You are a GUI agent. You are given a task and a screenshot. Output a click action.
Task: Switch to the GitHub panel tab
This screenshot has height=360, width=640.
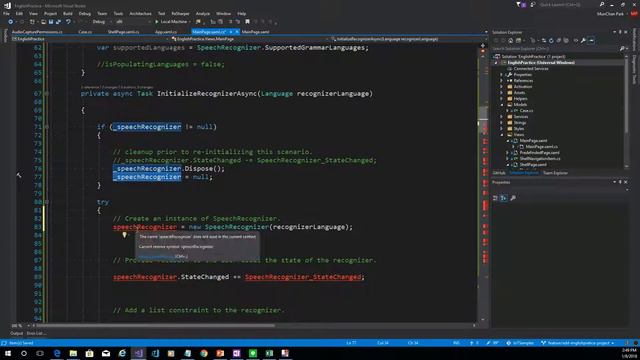[499, 173]
